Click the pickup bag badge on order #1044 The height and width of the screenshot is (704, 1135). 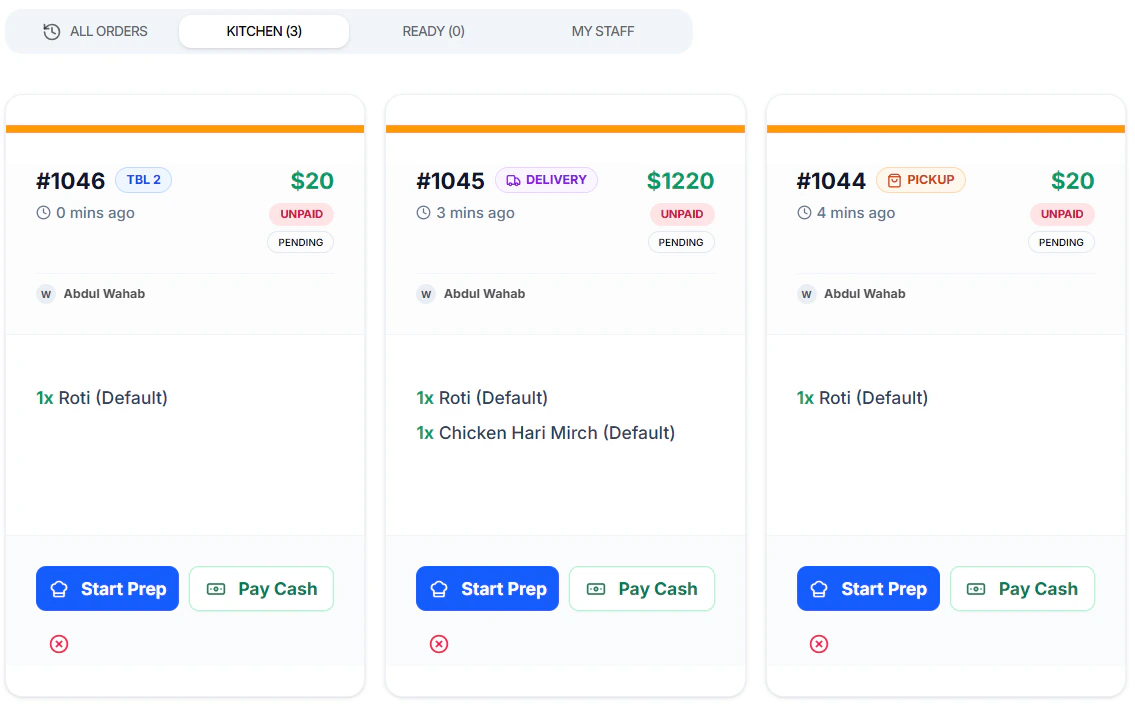tap(920, 180)
